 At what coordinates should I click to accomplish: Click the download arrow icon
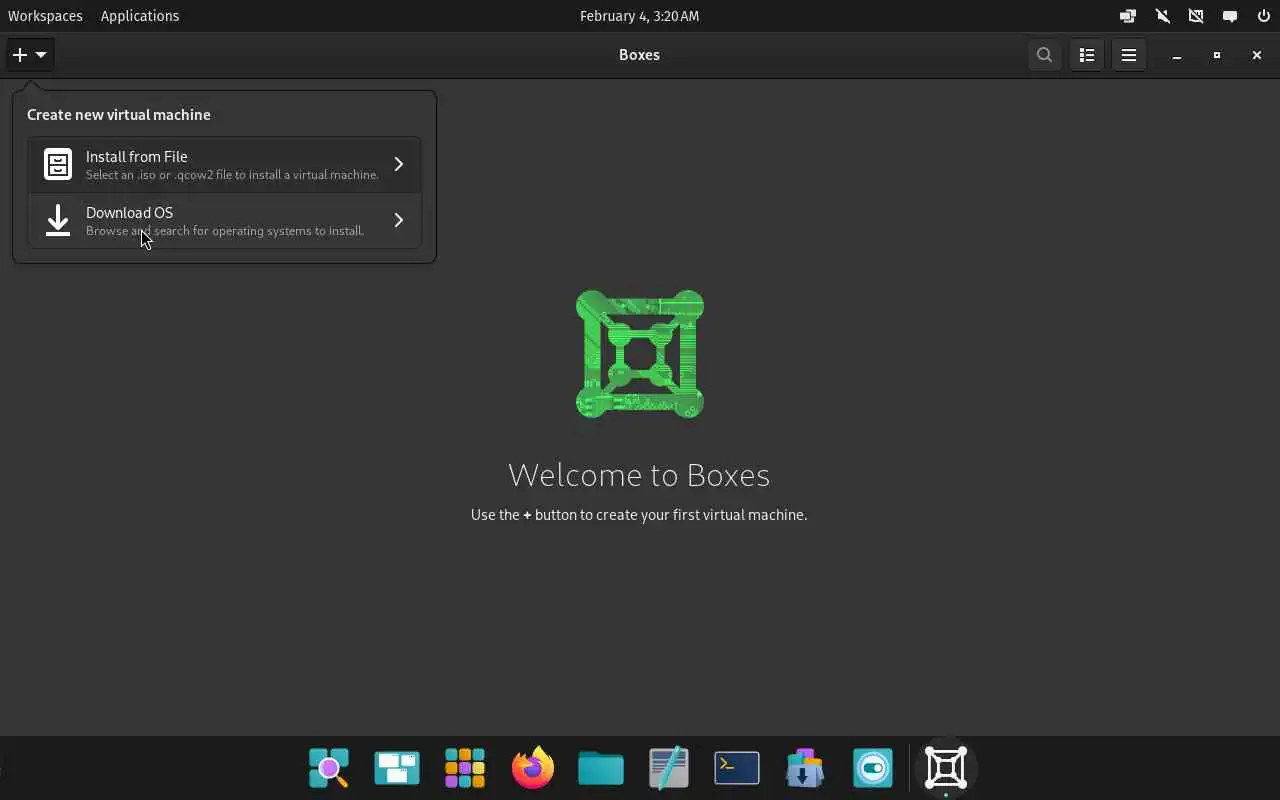(x=58, y=220)
